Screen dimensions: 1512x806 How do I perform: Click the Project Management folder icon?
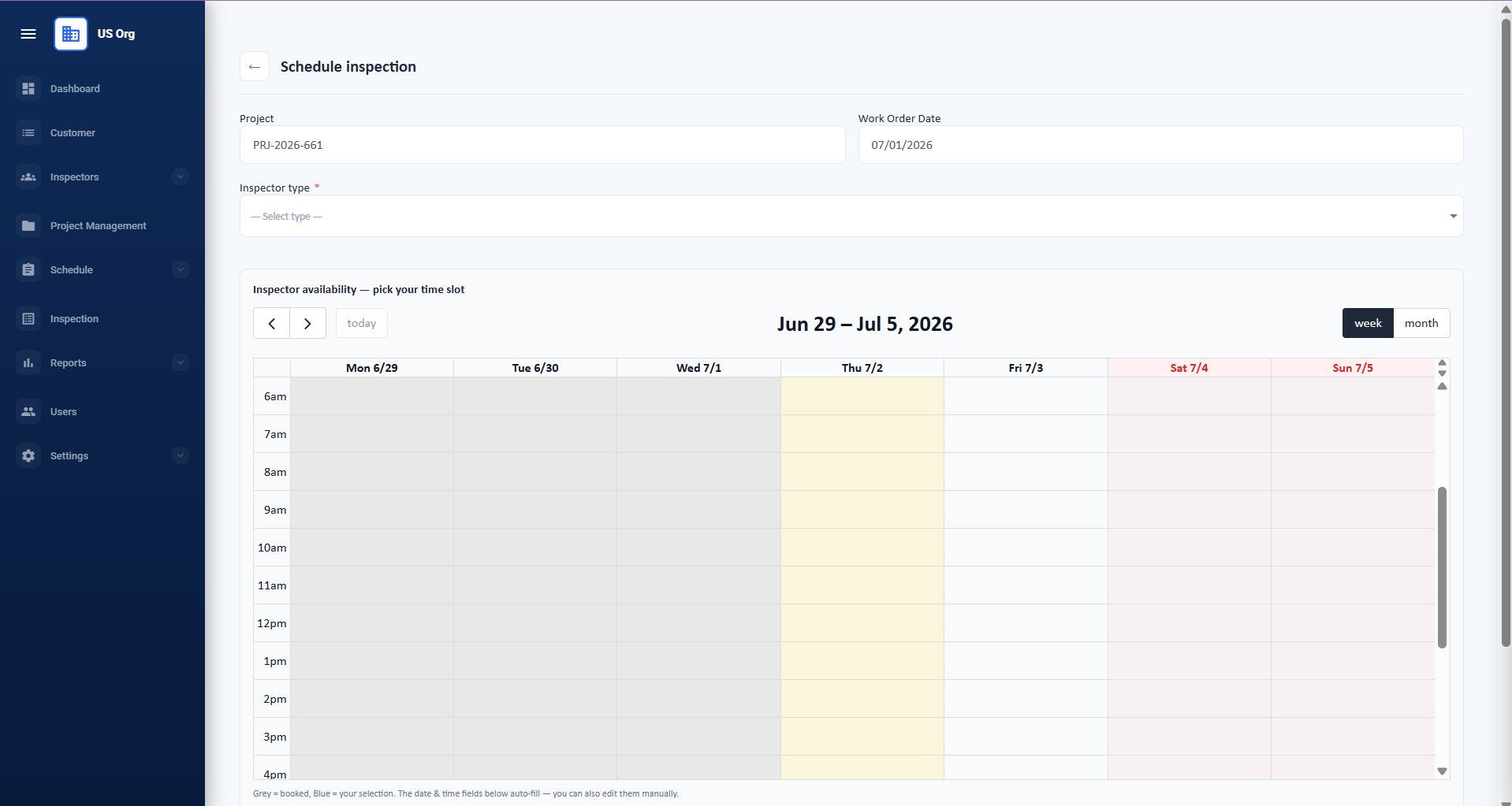(28, 225)
